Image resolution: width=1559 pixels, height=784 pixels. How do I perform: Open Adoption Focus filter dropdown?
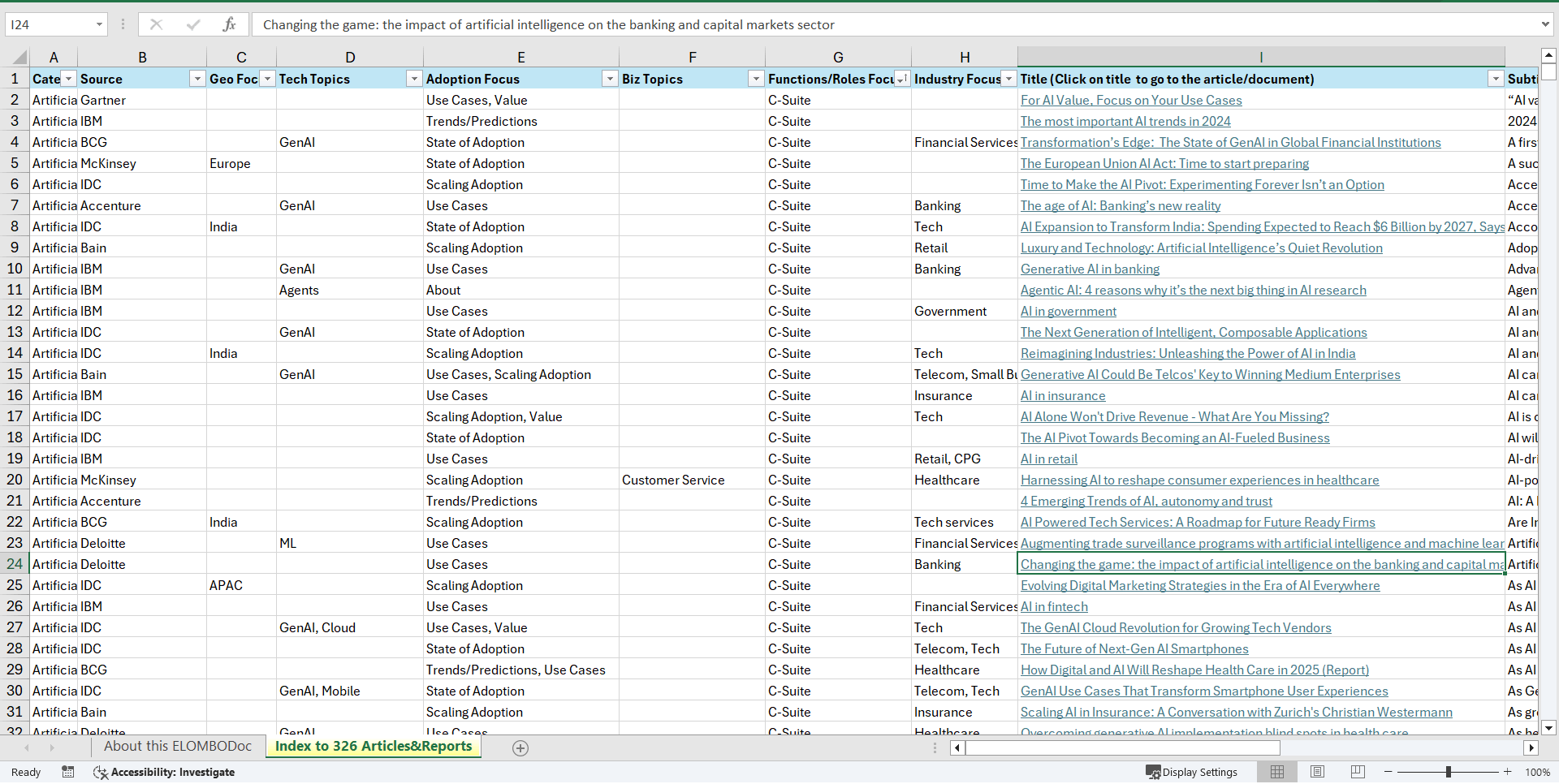610,79
